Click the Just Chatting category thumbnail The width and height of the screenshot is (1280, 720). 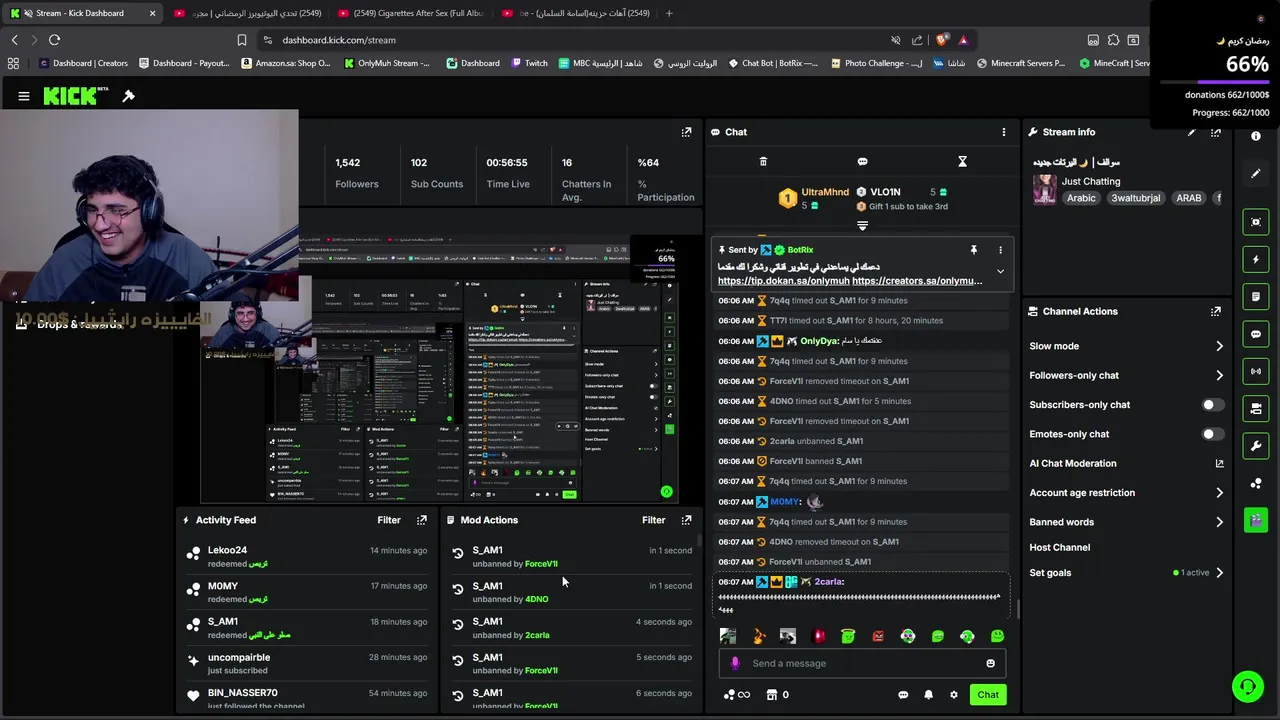[x=1045, y=189]
